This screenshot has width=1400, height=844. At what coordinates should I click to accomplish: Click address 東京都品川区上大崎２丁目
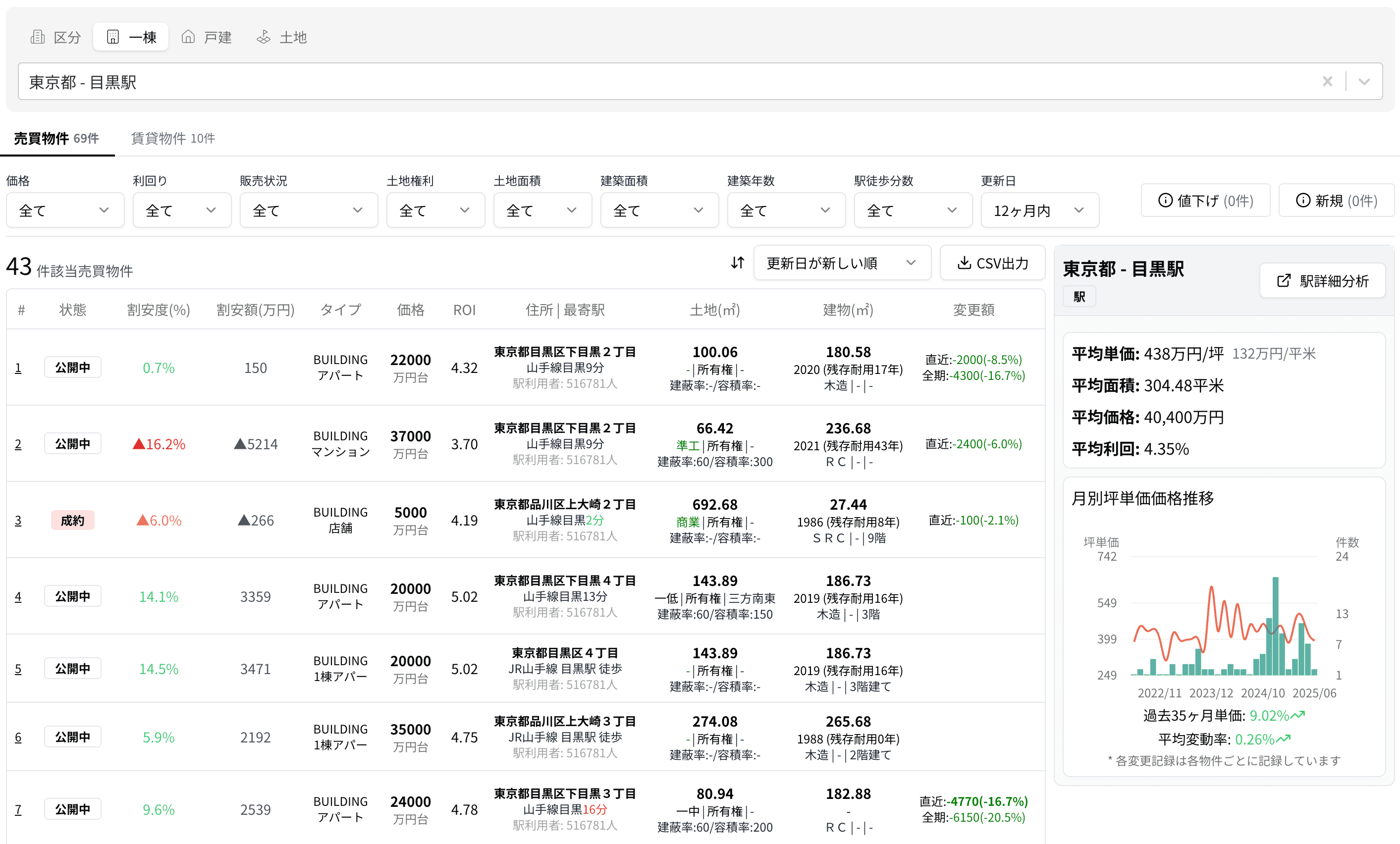[565, 504]
